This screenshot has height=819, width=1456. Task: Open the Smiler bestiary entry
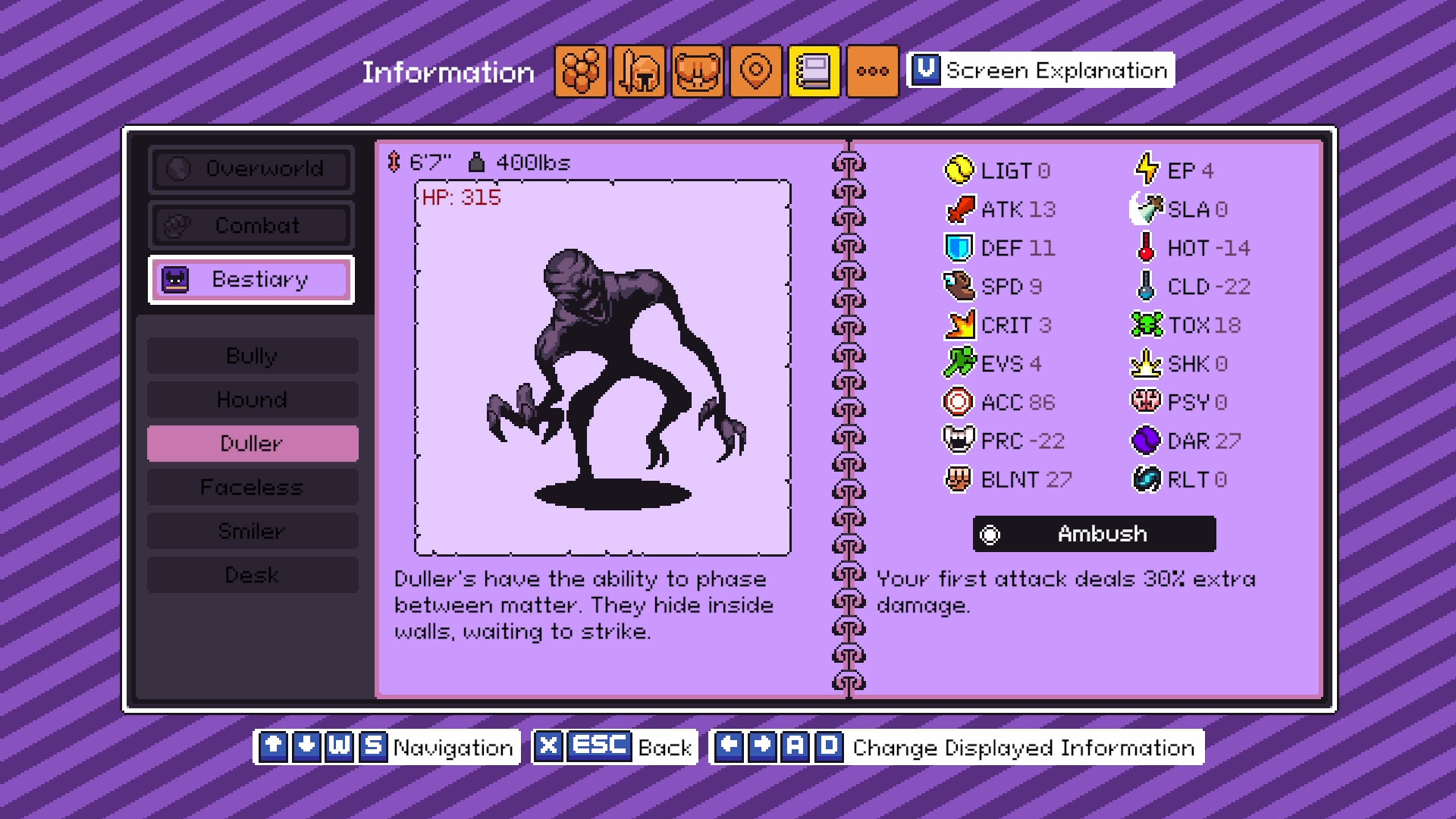pyautogui.click(x=253, y=531)
